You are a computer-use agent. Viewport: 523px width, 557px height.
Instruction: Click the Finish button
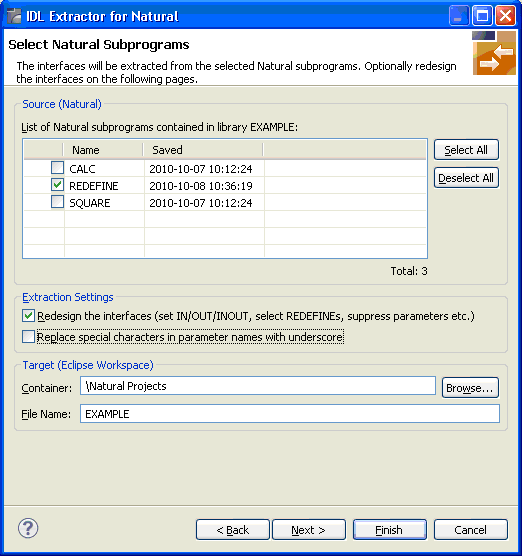[389, 530]
